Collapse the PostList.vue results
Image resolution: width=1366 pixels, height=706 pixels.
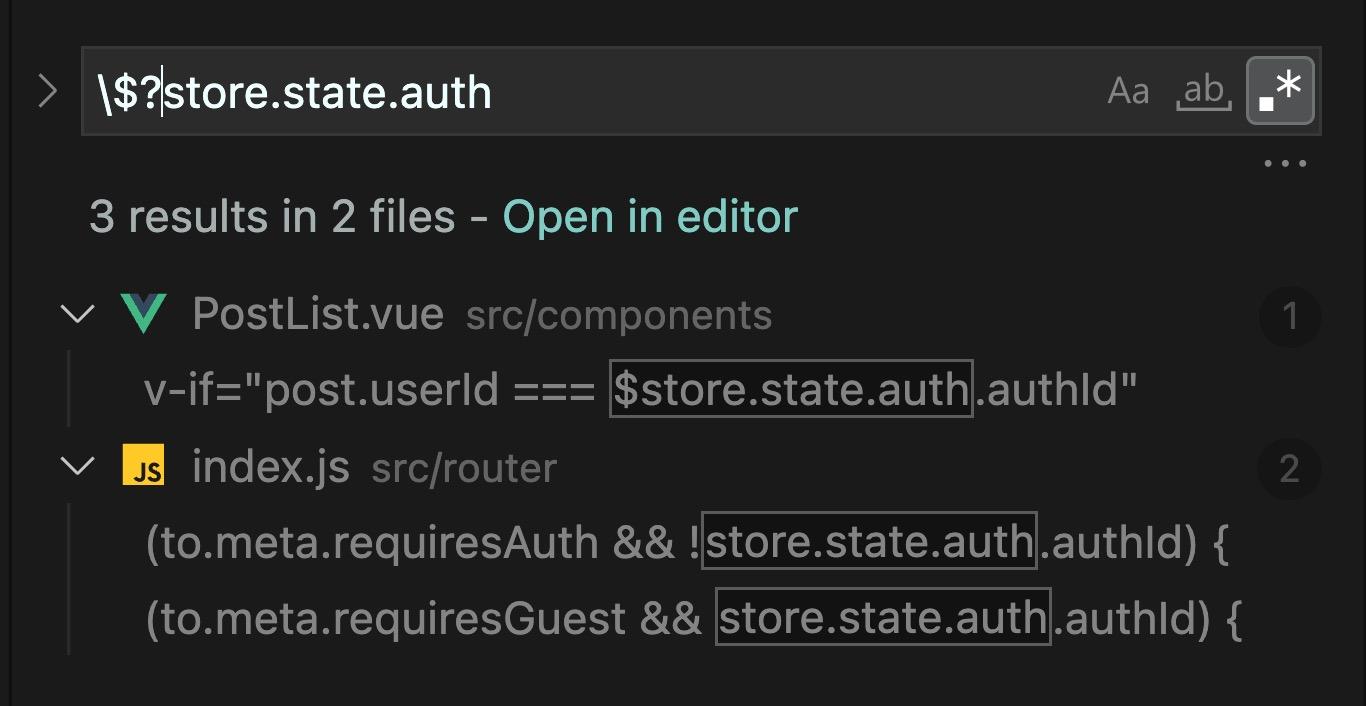click(x=77, y=314)
